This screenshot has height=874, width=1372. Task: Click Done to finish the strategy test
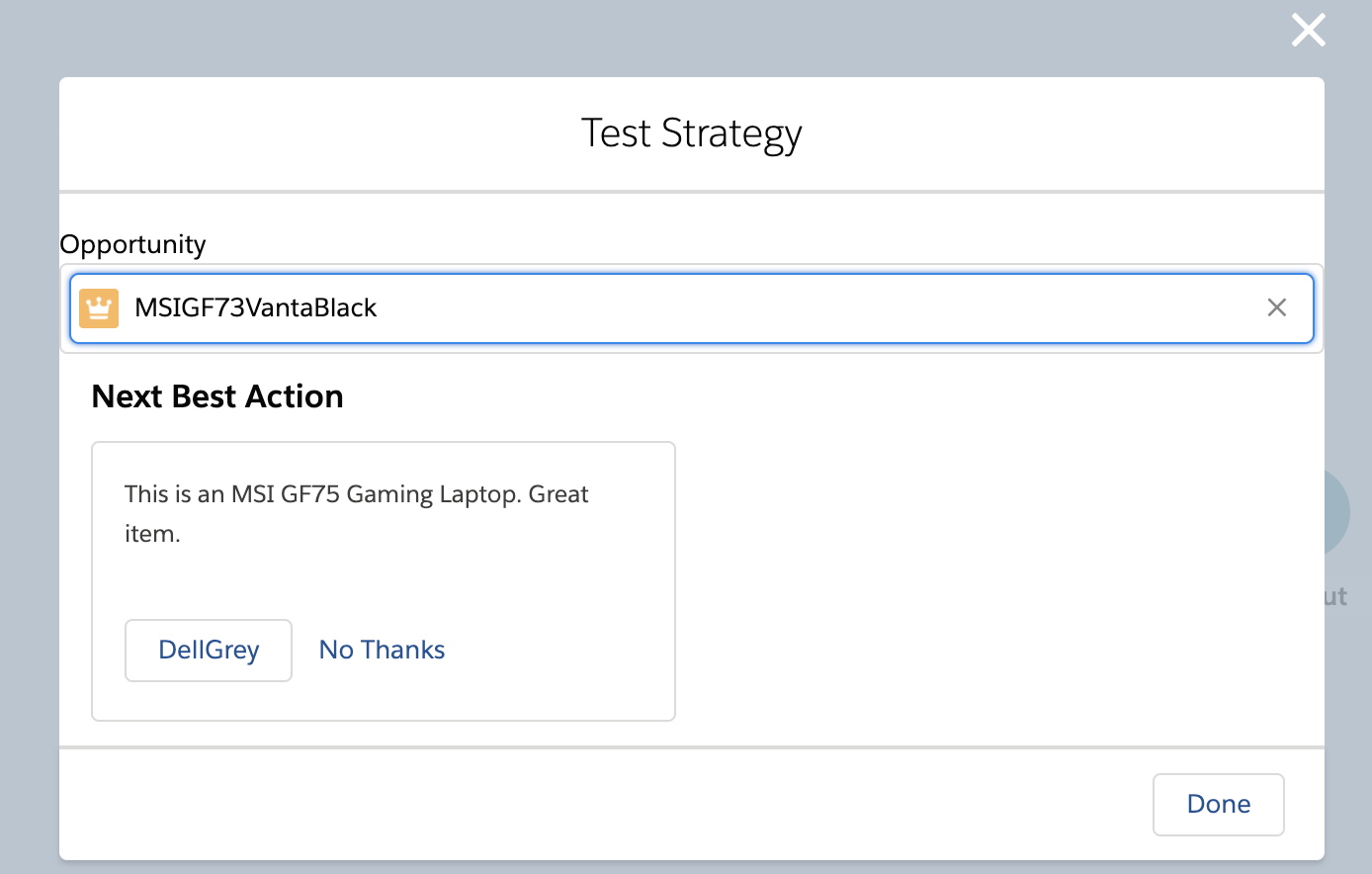coord(1218,804)
